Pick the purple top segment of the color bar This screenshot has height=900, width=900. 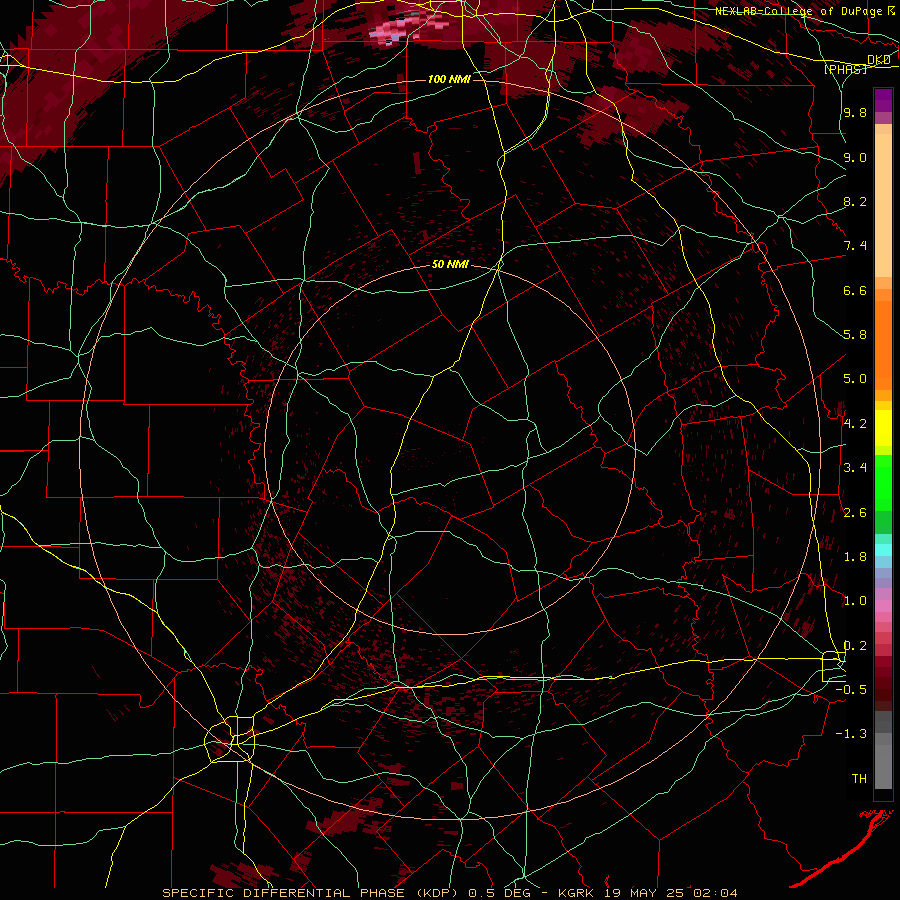[883, 100]
